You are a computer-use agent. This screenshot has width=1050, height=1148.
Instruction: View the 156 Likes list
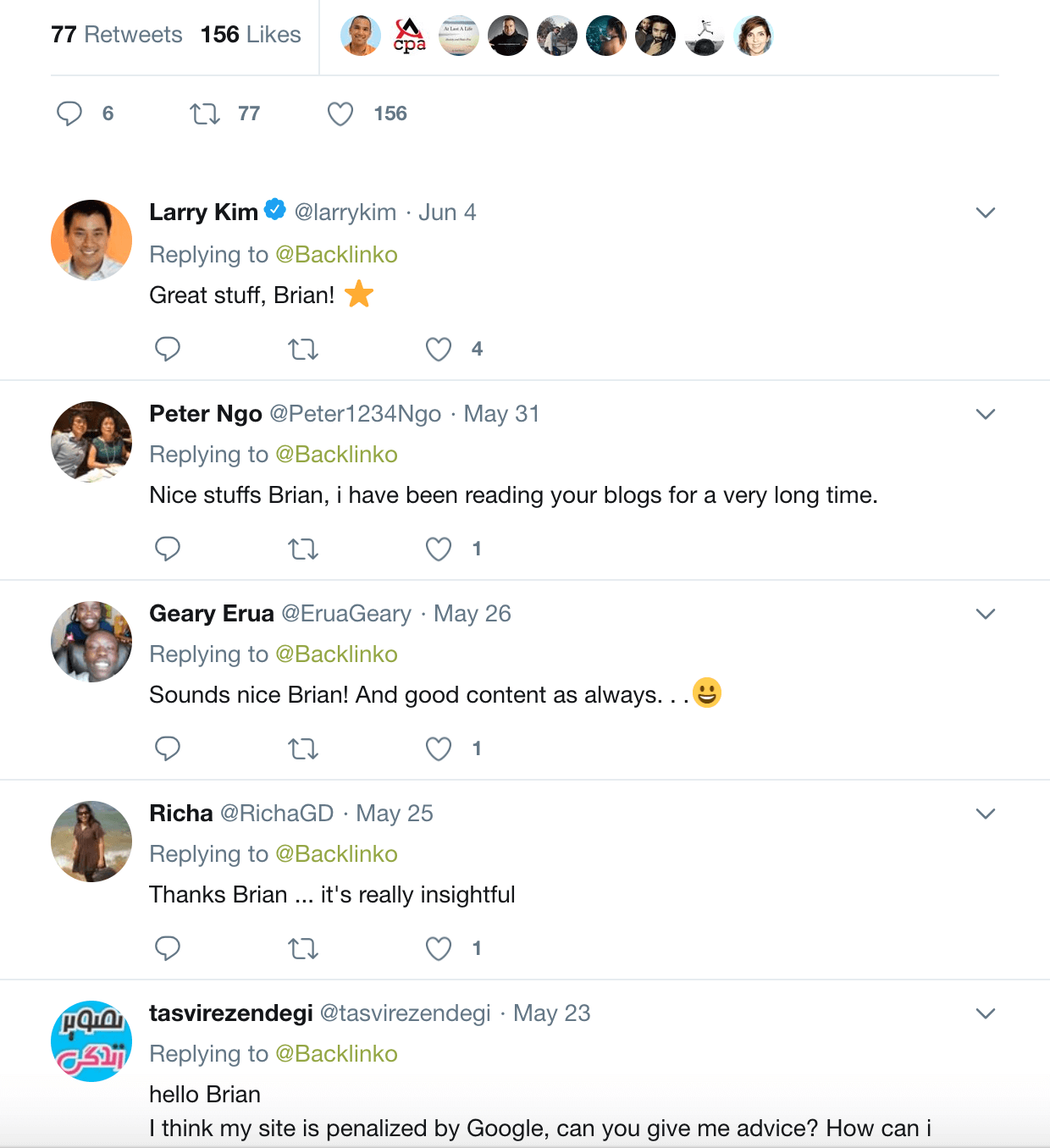(x=250, y=35)
